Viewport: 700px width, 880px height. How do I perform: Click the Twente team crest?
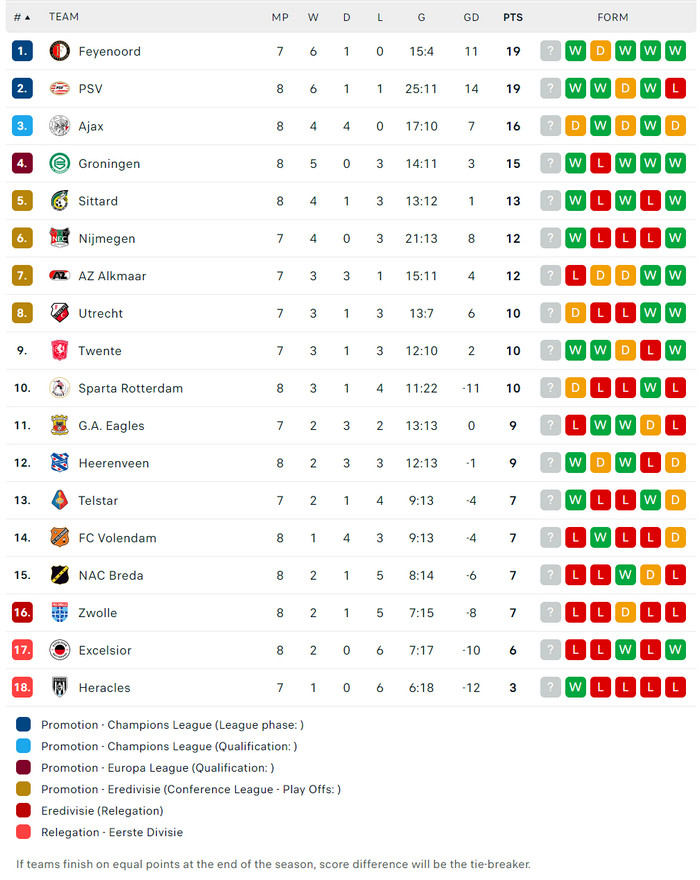(x=60, y=351)
